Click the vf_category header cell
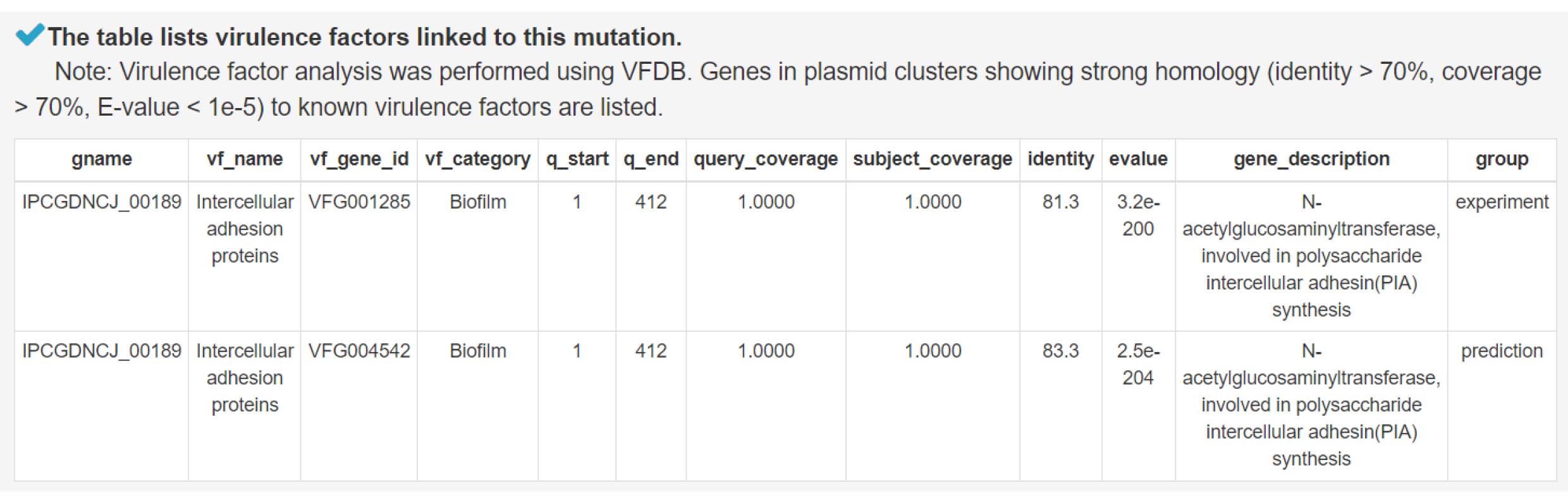 point(477,159)
